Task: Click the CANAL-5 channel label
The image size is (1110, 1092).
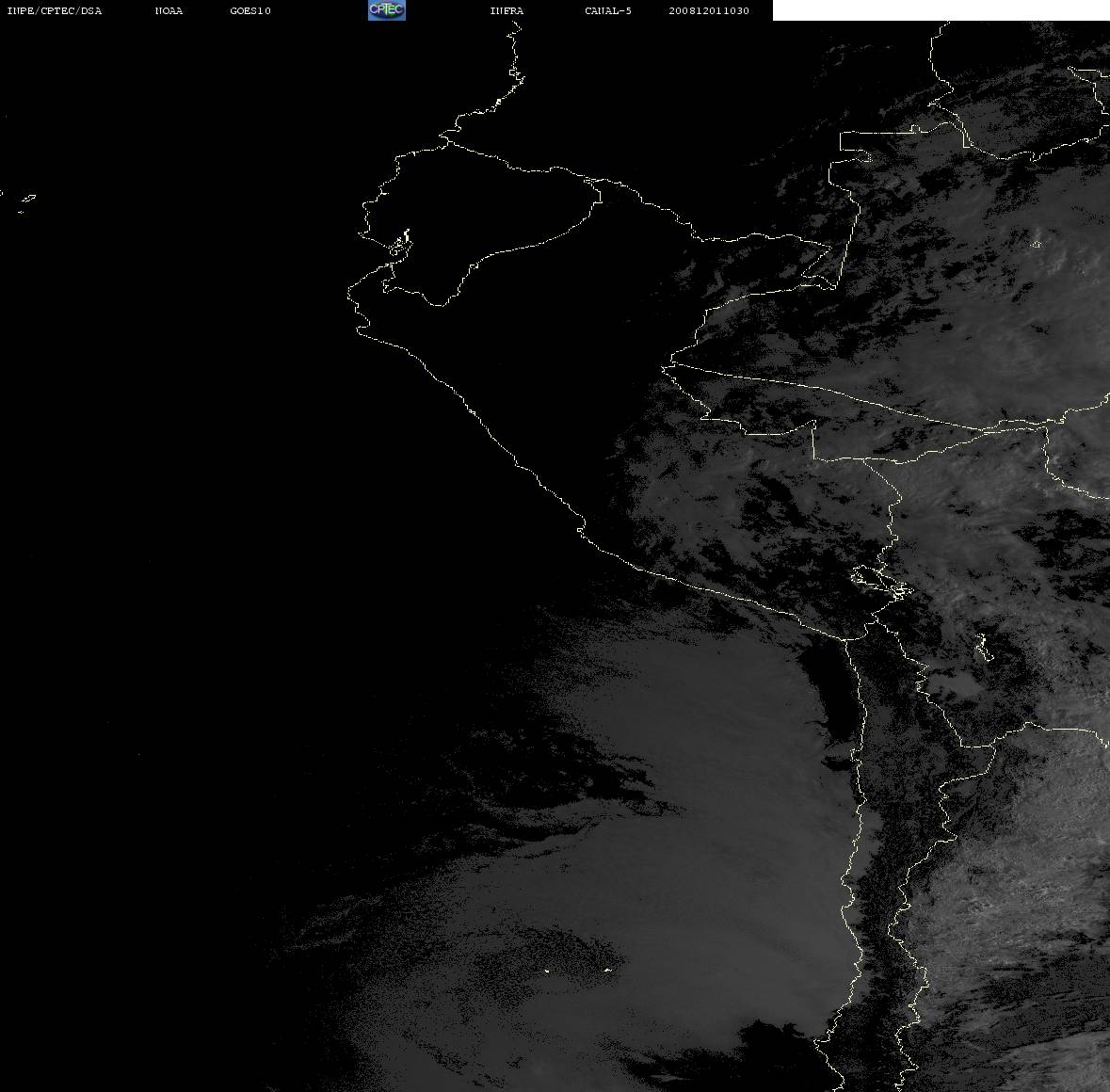Action: coord(608,10)
